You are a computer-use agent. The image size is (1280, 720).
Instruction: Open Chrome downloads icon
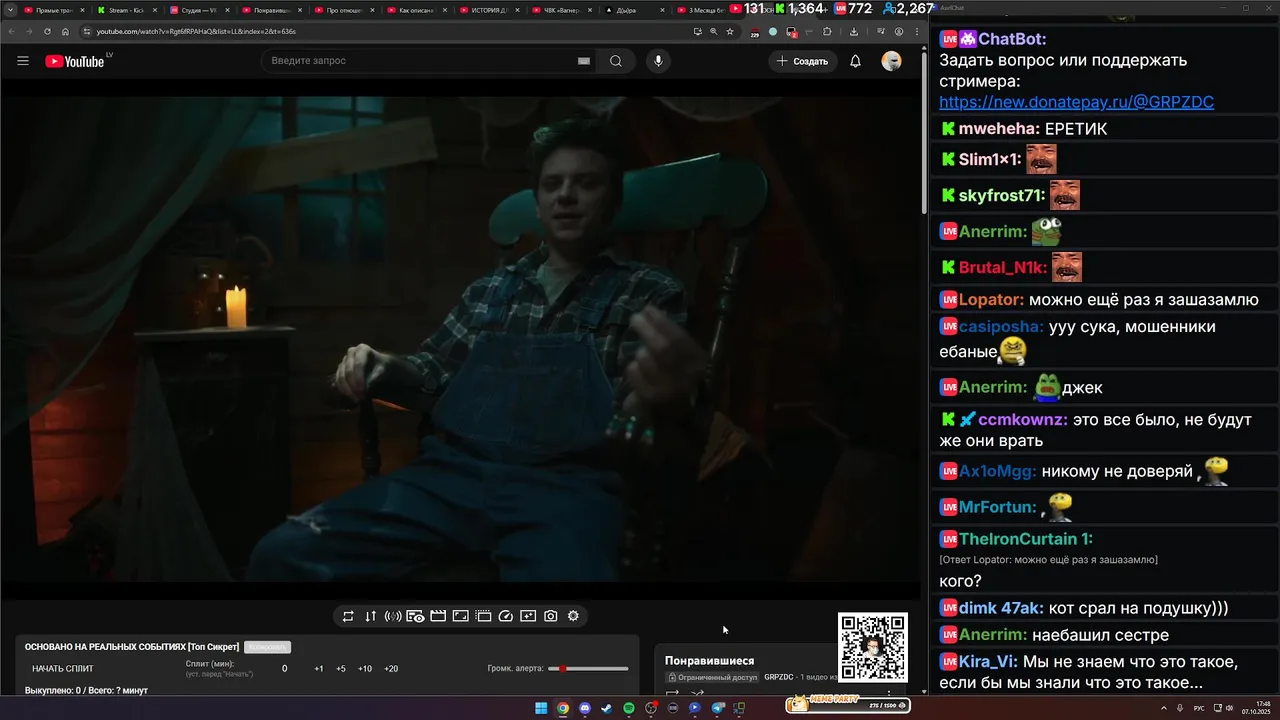click(853, 31)
